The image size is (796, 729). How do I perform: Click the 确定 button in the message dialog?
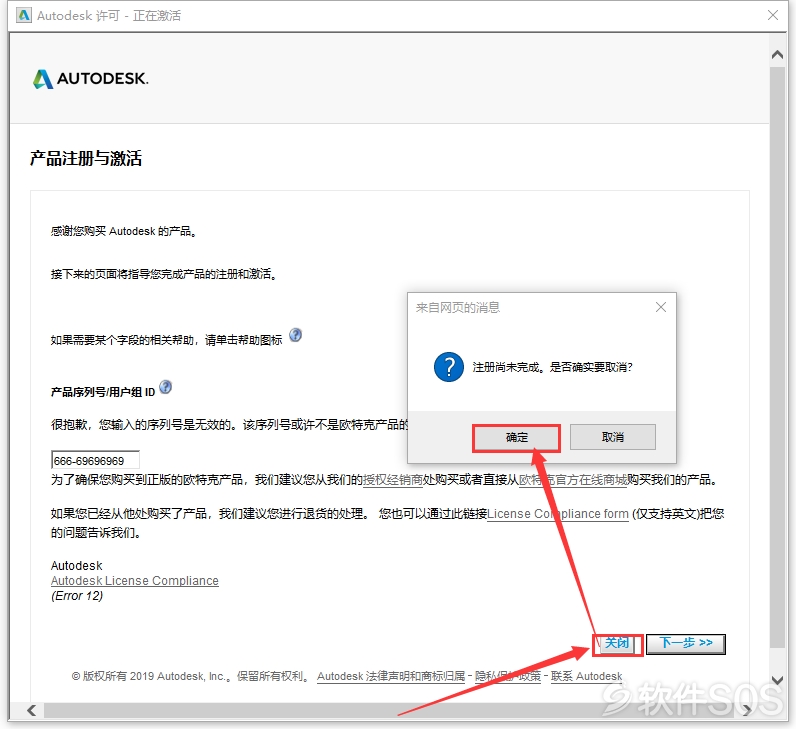click(516, 438)
